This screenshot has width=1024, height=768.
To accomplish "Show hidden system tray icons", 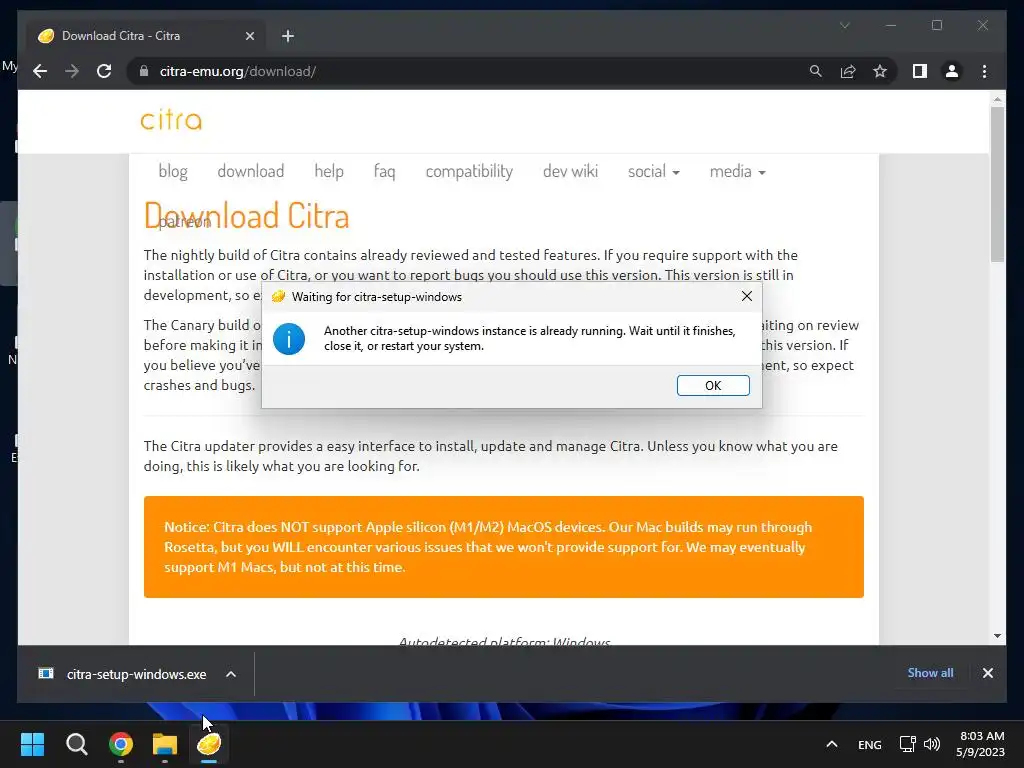I will (831, 744).
